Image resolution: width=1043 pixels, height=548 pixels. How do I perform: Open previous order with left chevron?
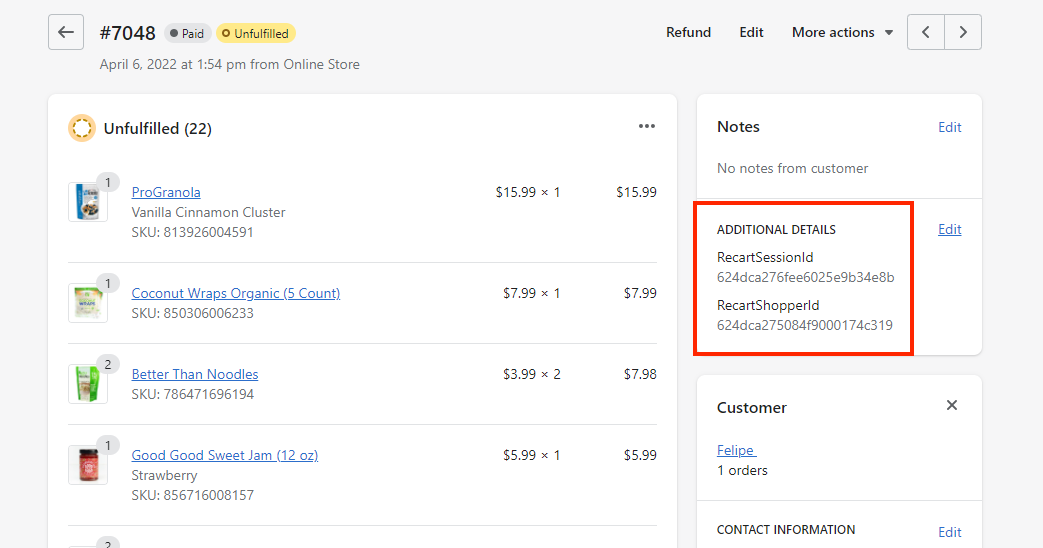925,32
